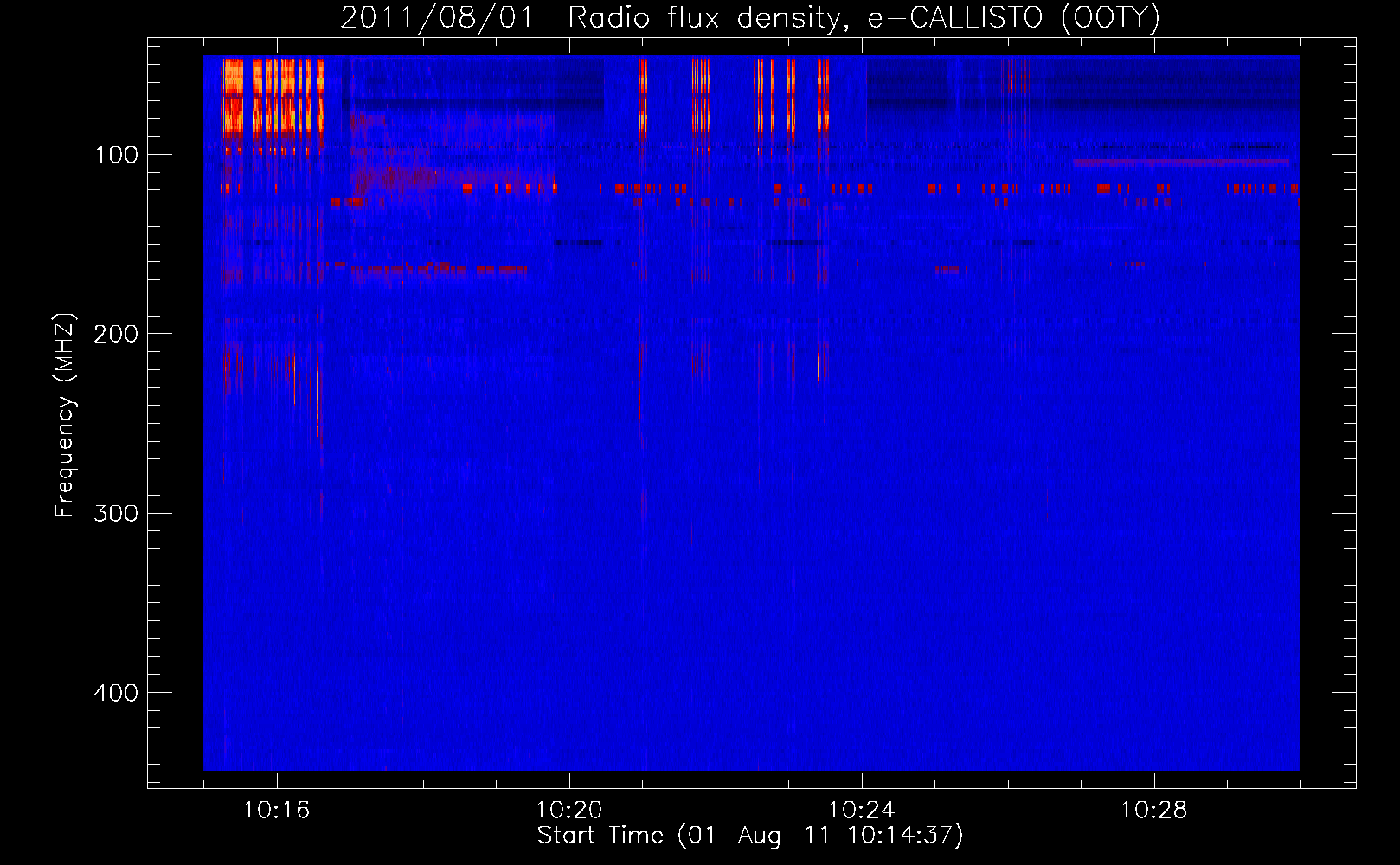1400x865 pixels.
Task: Click the 'Start Time (01-Aug-11 10:14:37)' label
Action: click(750, 836)
